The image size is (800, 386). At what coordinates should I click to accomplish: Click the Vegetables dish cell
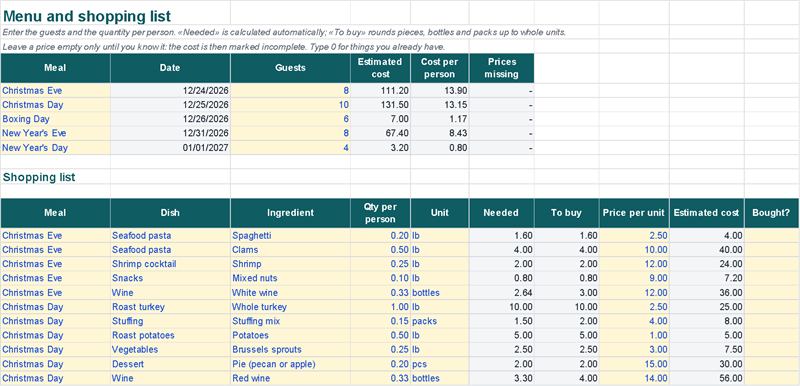(170, 350)
